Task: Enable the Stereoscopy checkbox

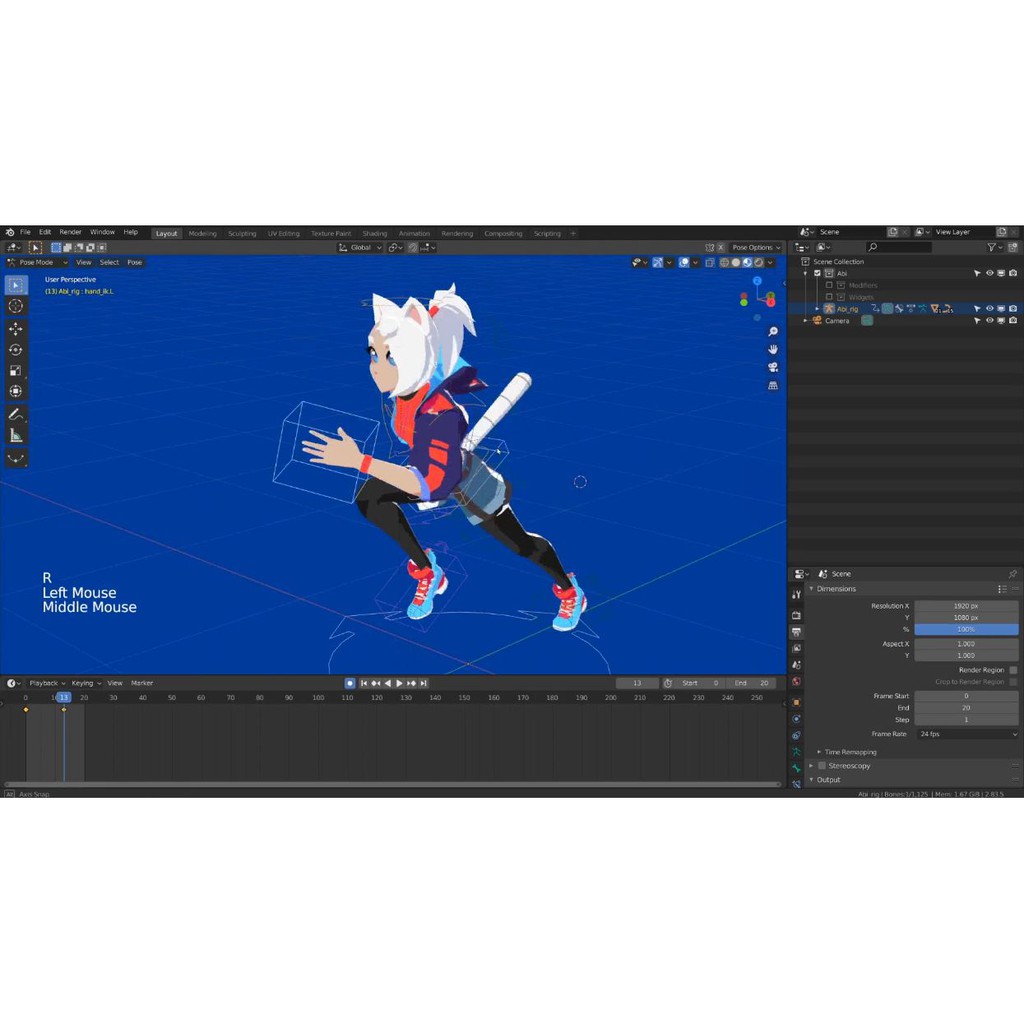Action: (x=822, y=766)
